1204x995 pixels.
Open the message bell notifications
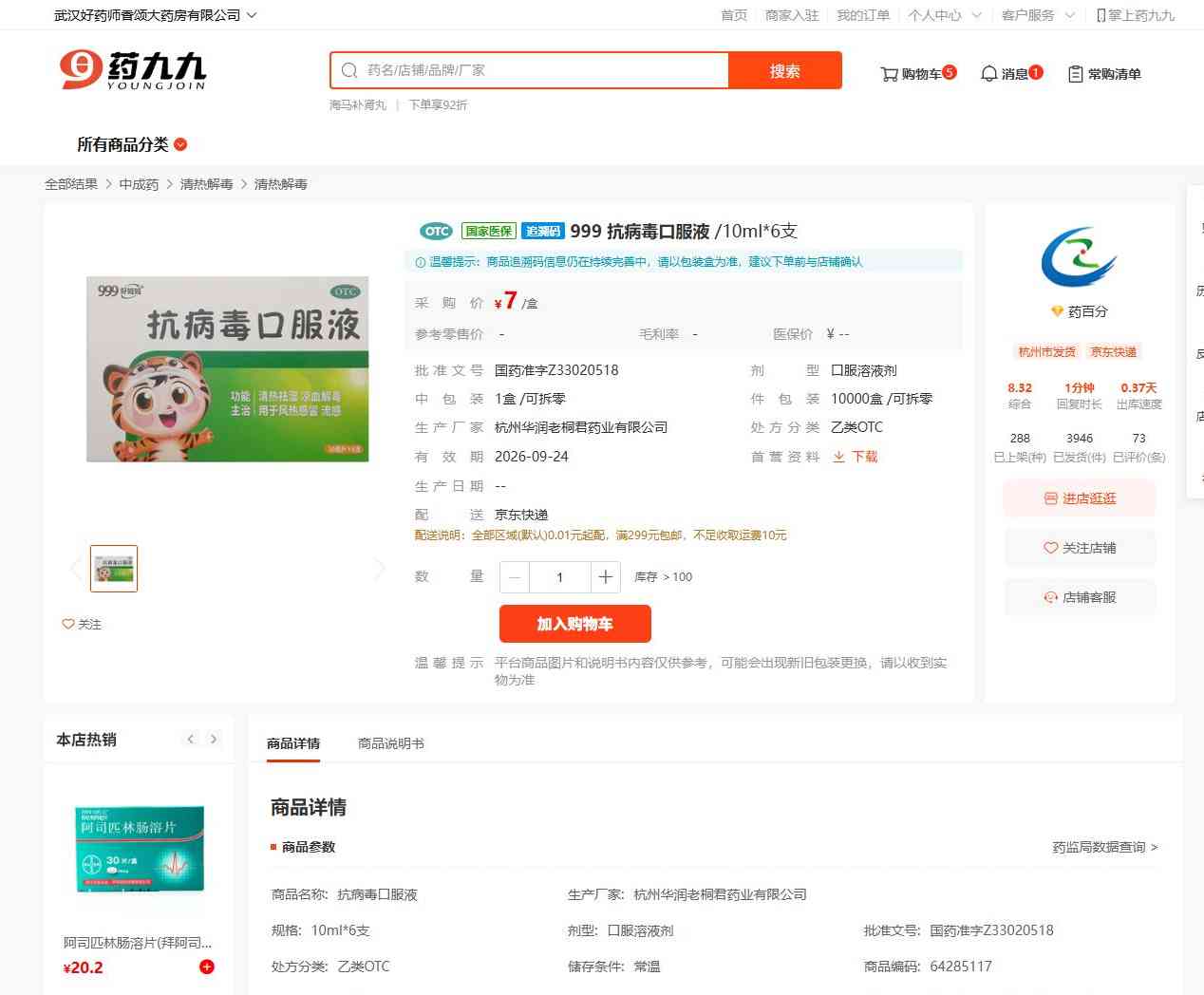988,74
